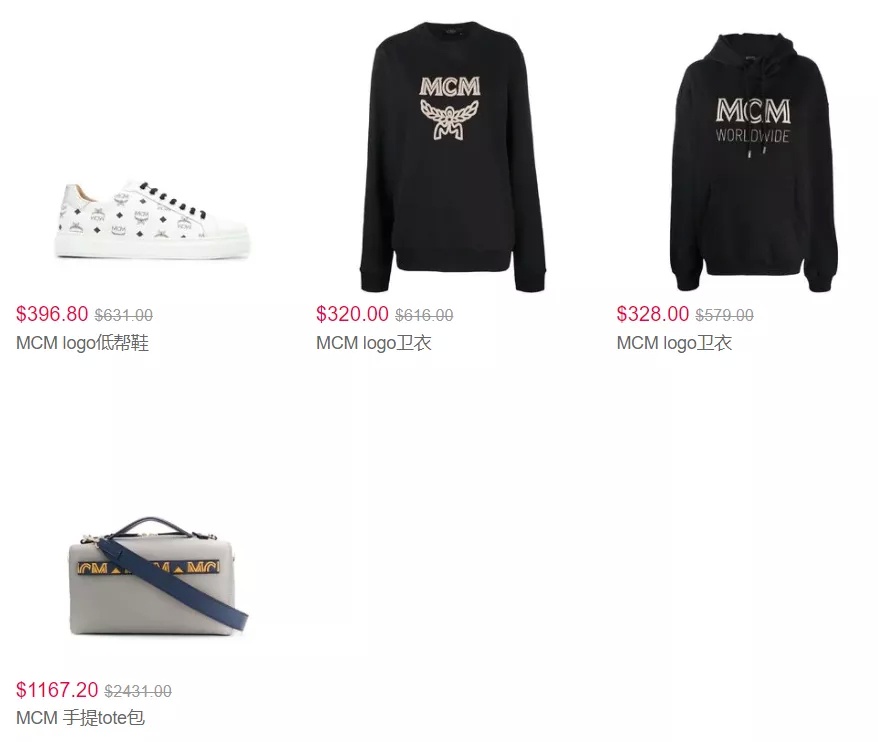Image resolution: width=878 pixels, height=742 pixels.
Task: Click the $320.00 sale price
Action: [x=352, y=314]
